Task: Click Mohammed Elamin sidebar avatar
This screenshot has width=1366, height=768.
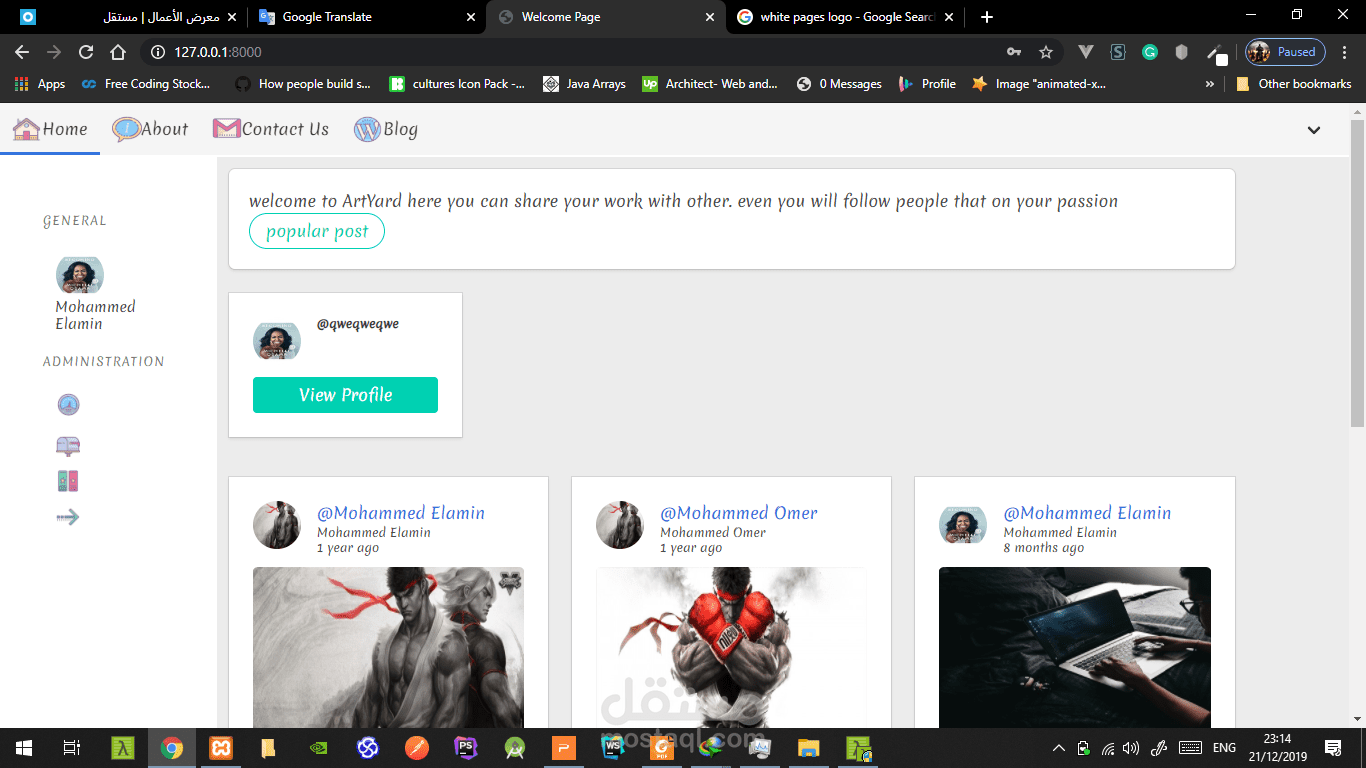Action: [x=80, y=275]
